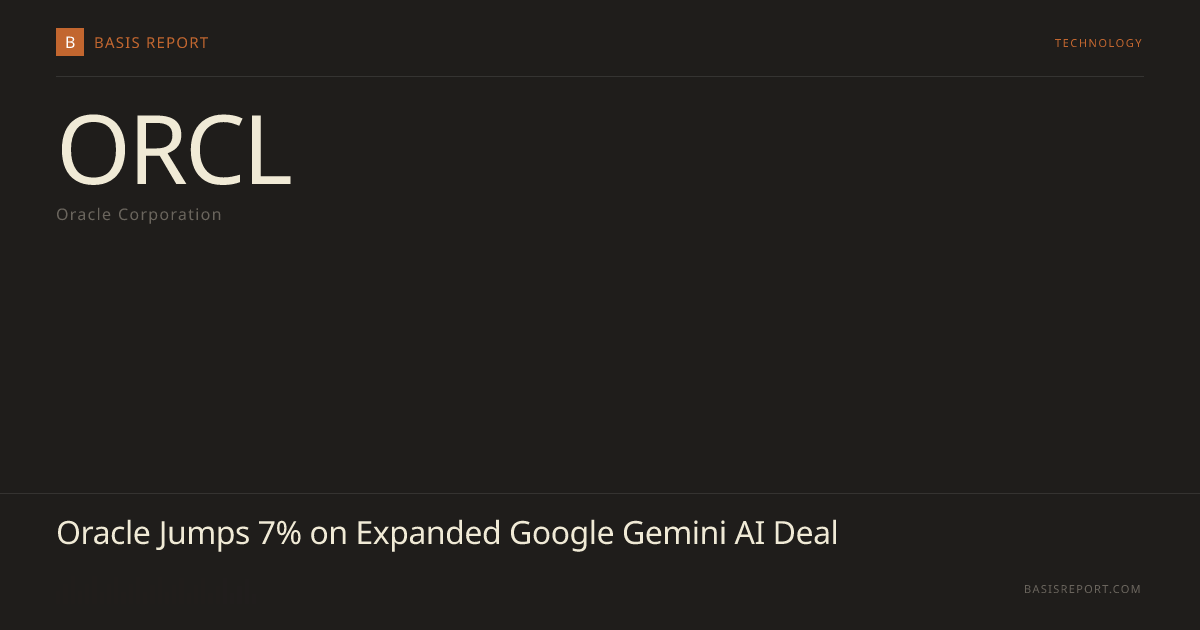Visit the basisreport.com link in the footer
Image resolution: width=1200 pixels, height=630 pixels.
[1082, 589]
